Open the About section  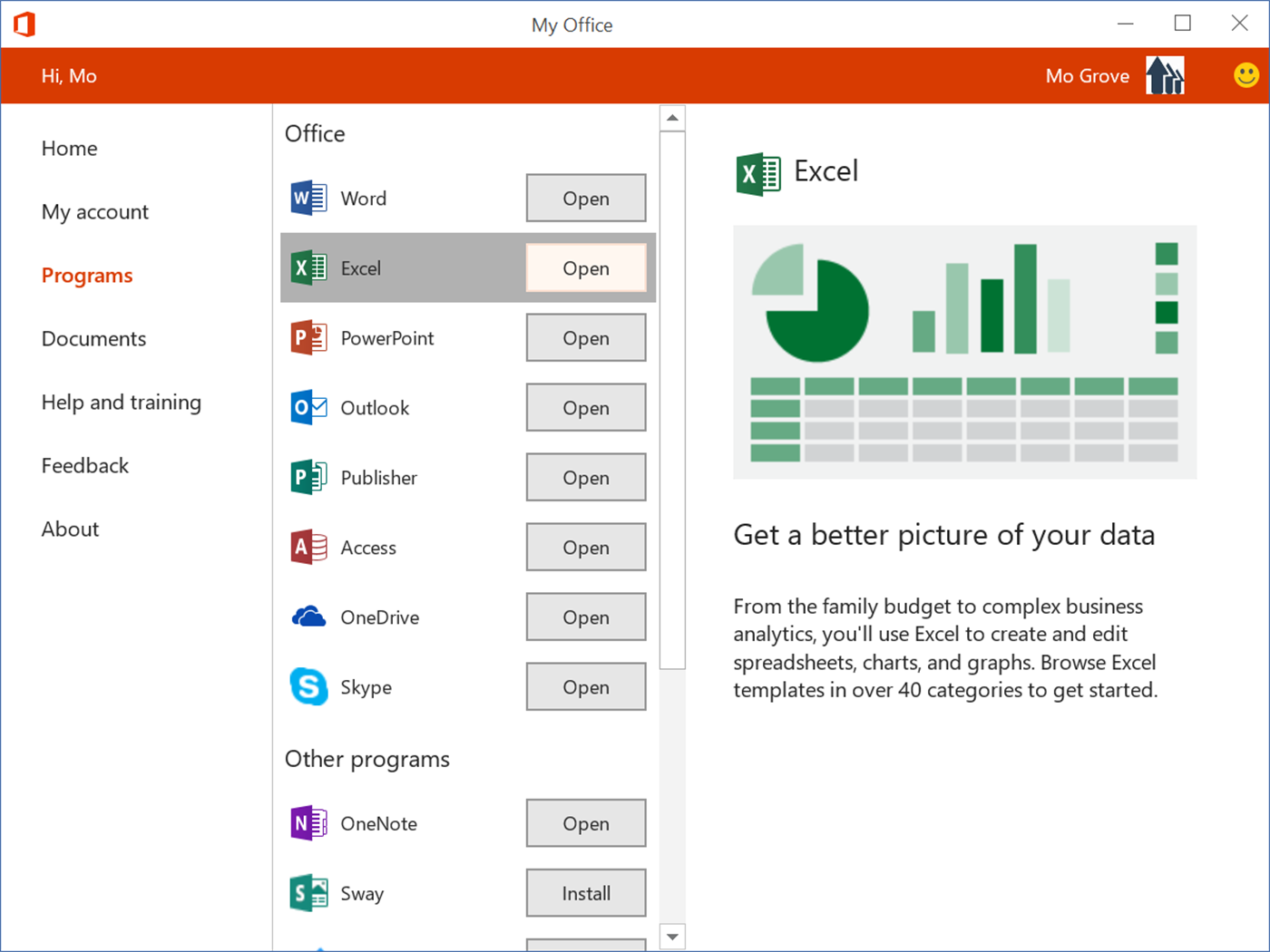click(71, 529)
